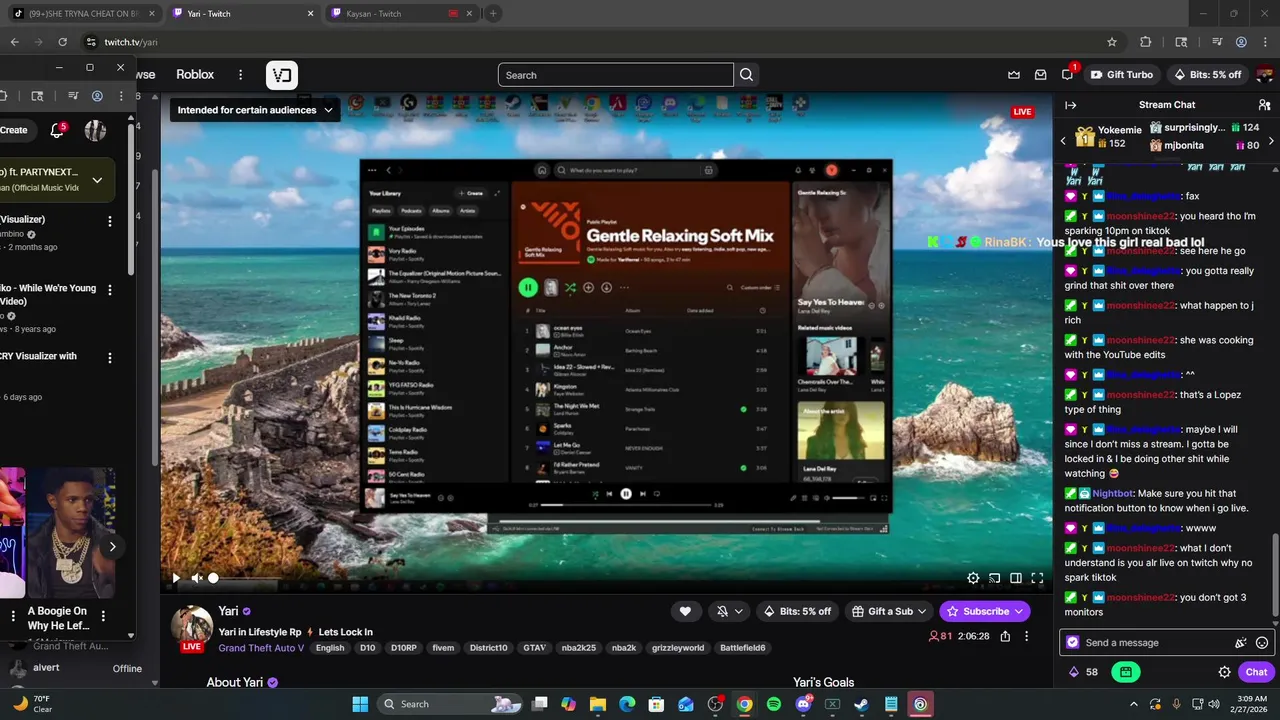Expand YouTube now-playing queue chevron
The height and width of the screenshot is (720, 1280).
[x=97, y=180]
